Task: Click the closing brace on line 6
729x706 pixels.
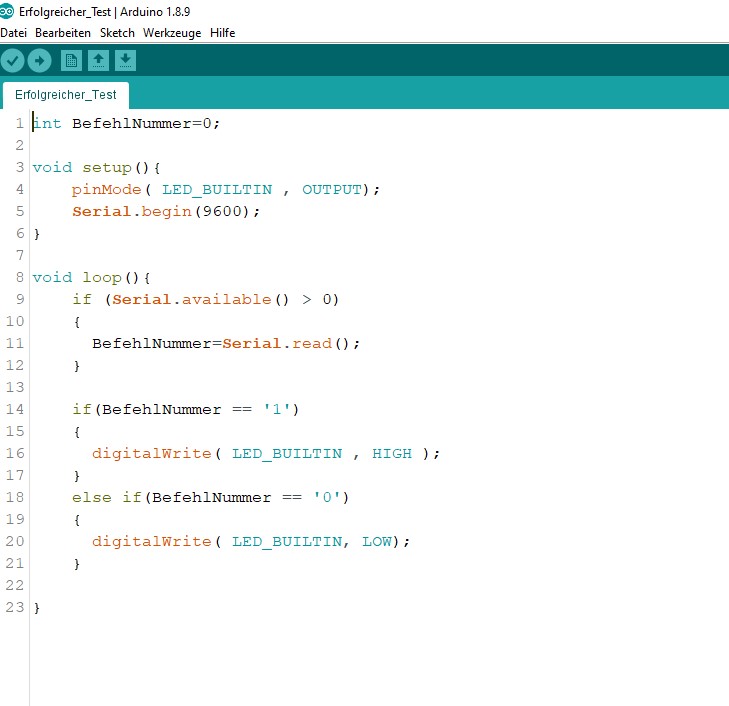Action: pos(37,234)
